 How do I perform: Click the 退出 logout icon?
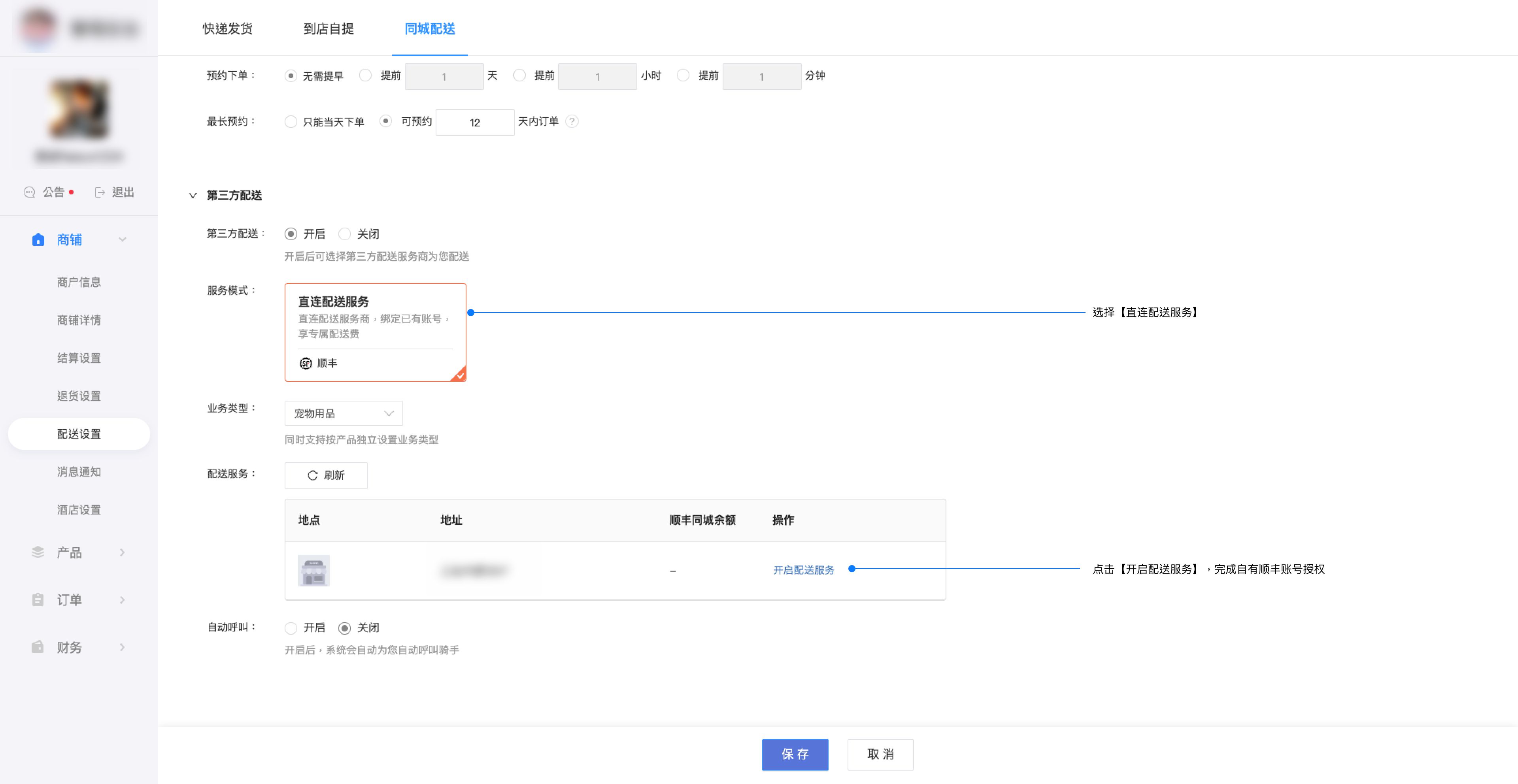[100, 192]
